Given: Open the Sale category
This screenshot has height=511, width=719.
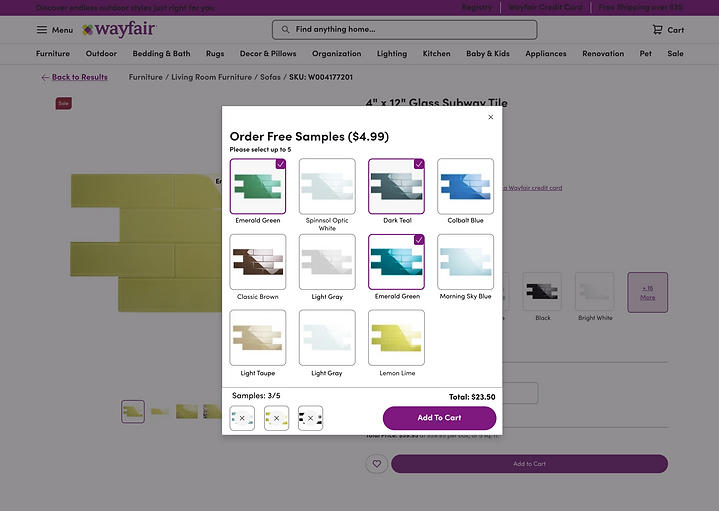Looking at the screenshot, I should [x=675, y=54].
